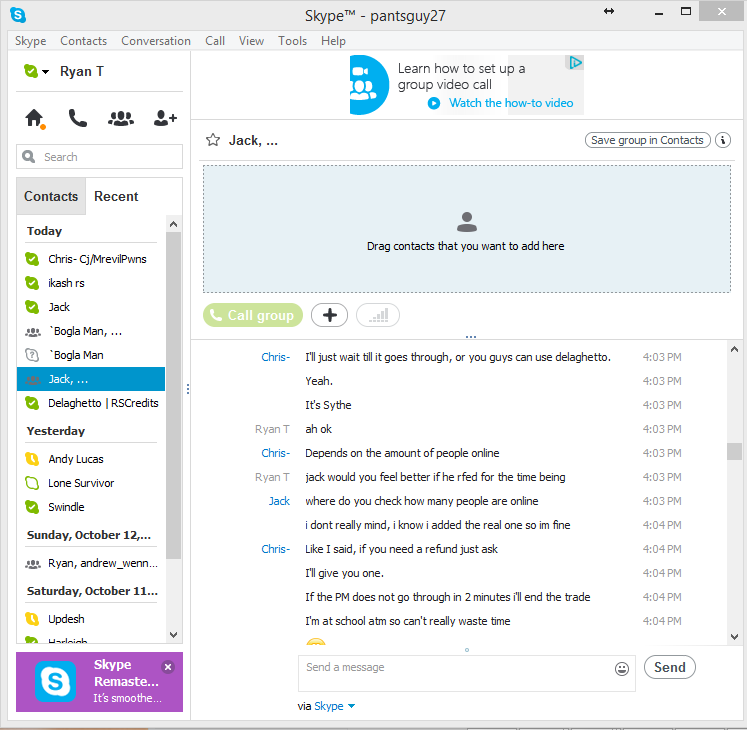Click Save group in Contacts button

coord(647,140)
